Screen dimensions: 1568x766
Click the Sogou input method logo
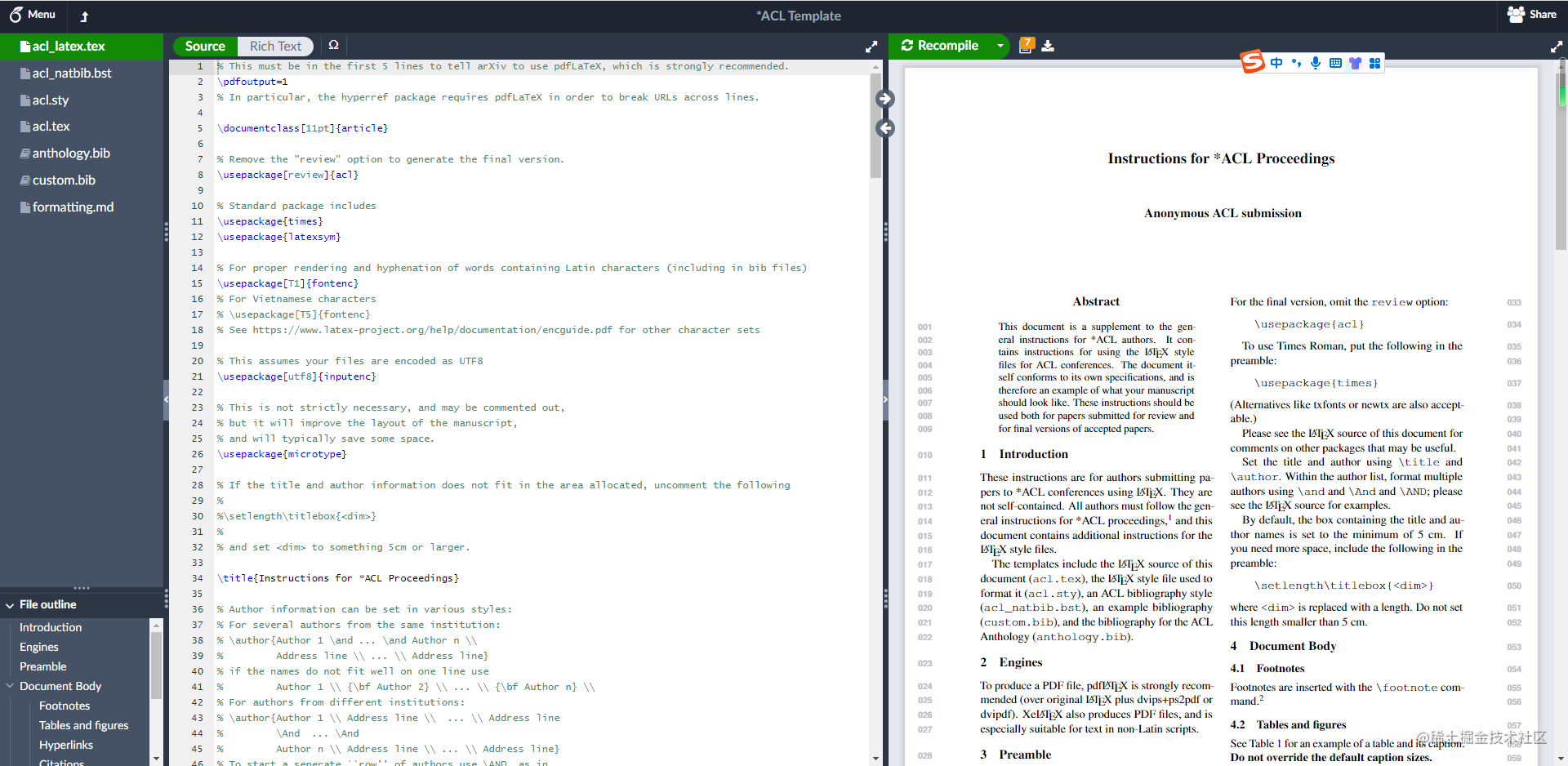pyautogui.click(x=1253, y=62)
